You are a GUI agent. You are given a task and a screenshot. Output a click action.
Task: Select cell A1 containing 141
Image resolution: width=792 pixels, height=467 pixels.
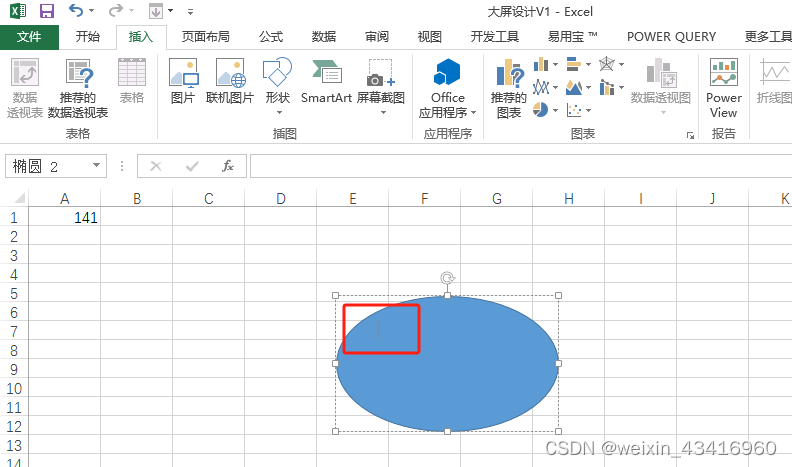pyautogui.click(x=65, y=217)
